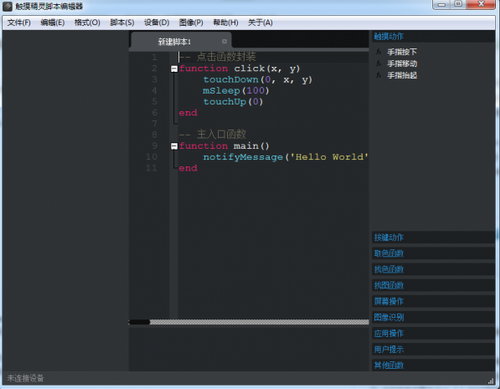Click the 'mSleep(100)' code line
Viewport: 500px width, 389px height.
[x=236, y=91]
